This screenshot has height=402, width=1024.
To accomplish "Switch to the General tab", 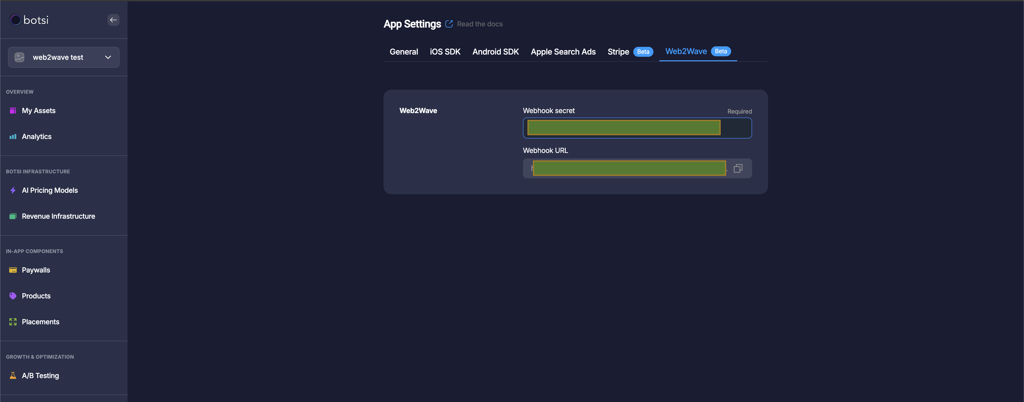I will (x=404, y=52).
